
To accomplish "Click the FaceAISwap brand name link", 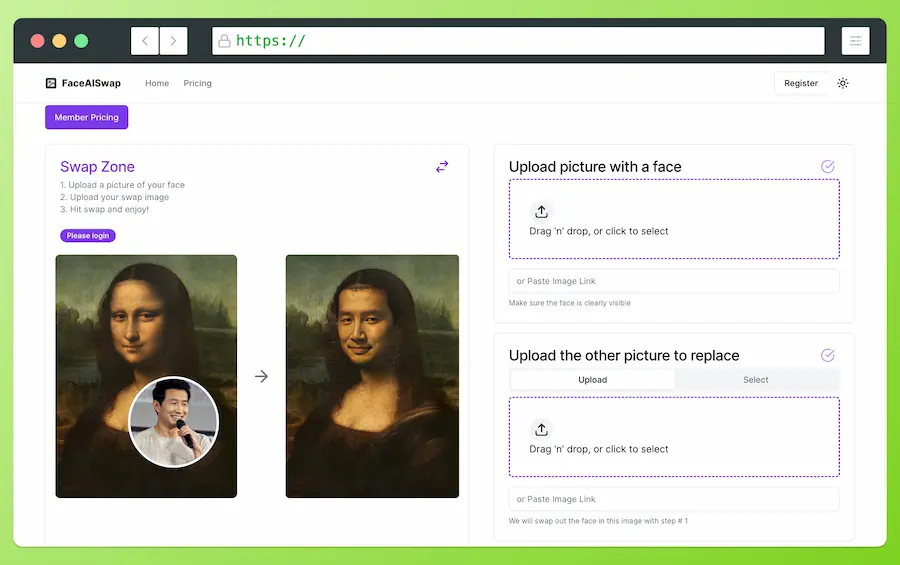I will click(x=91, y=83).
